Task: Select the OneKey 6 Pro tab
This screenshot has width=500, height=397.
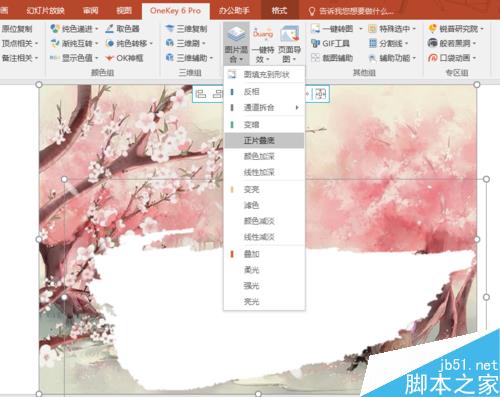Action: pos(176,11)
